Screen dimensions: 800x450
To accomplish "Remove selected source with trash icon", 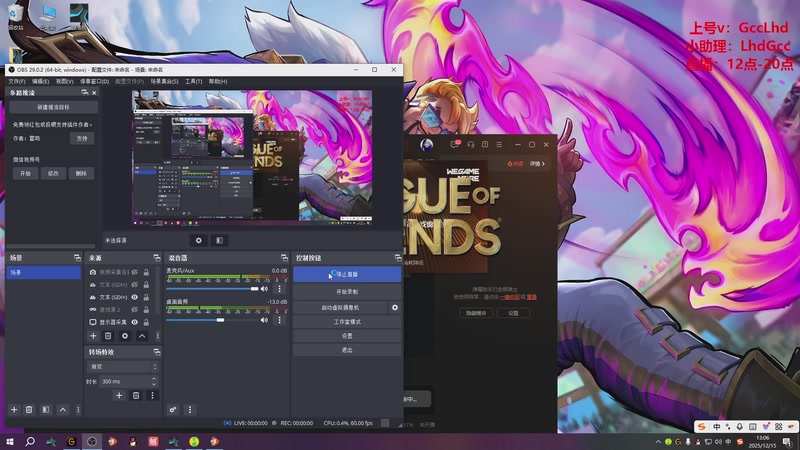I will (108, 336).
